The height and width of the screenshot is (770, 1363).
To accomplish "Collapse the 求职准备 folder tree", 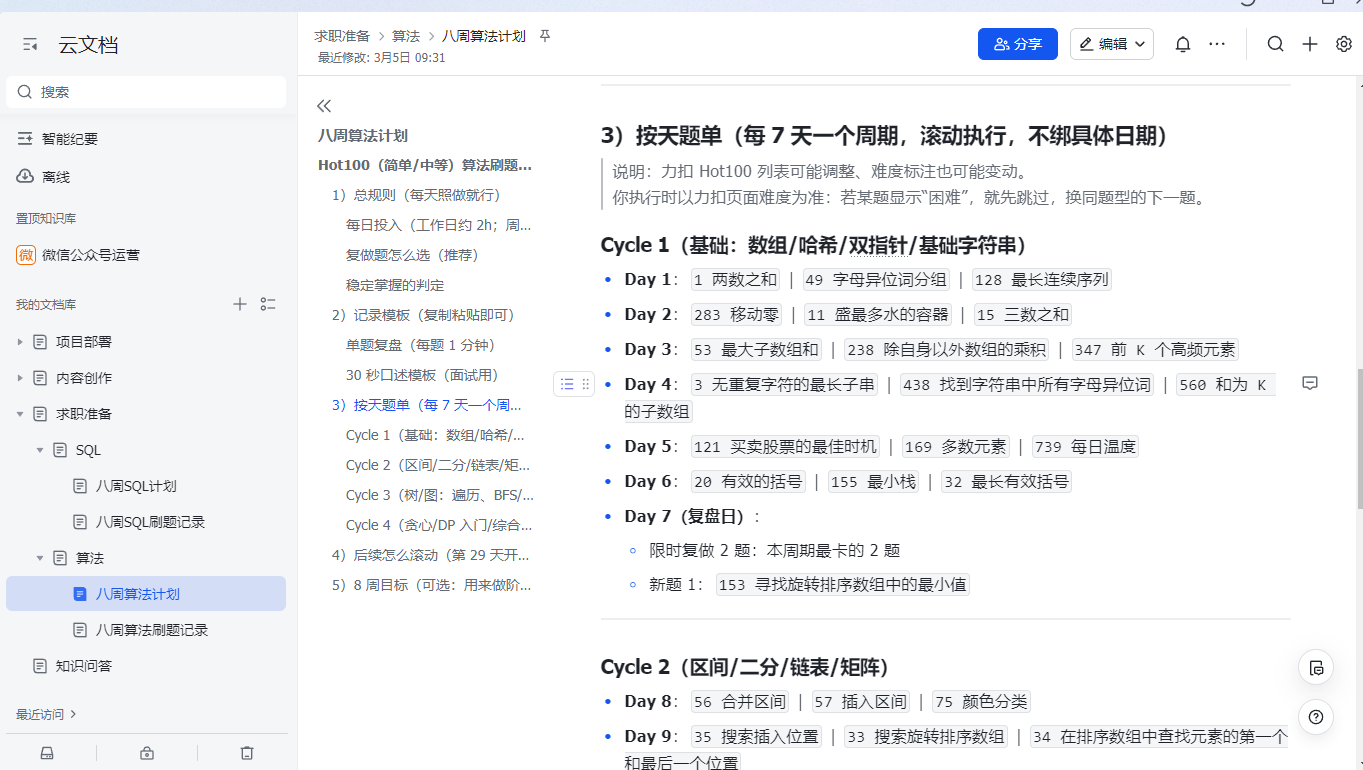I will point(20,414).
